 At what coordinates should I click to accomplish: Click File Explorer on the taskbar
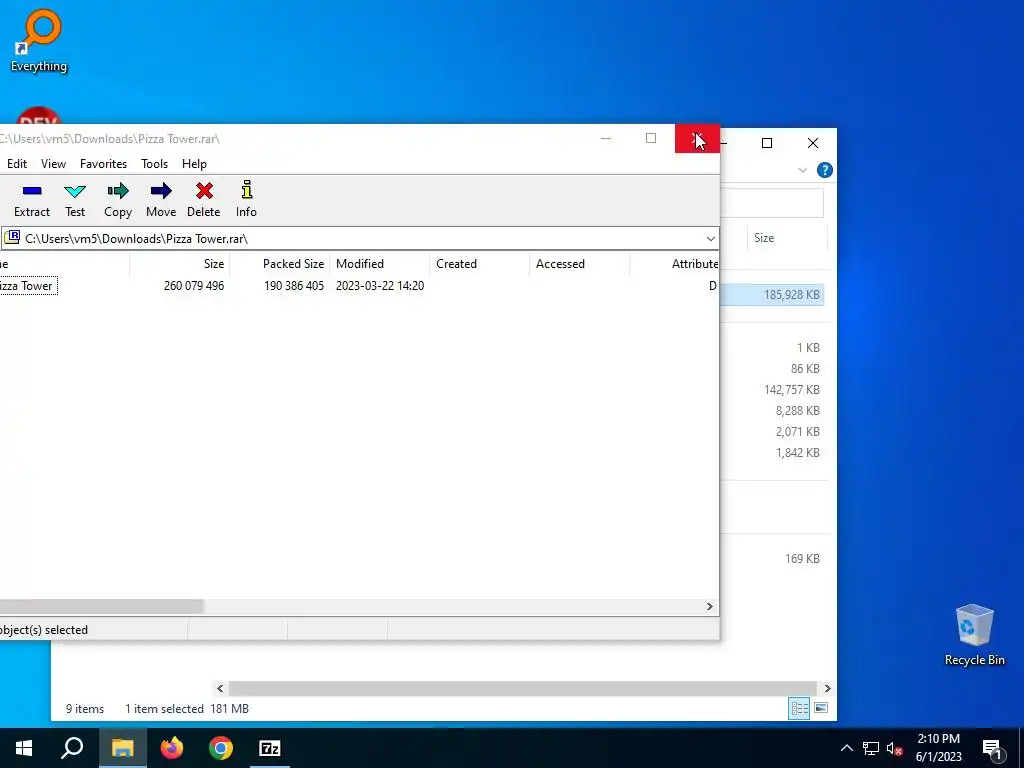(122, 748)
